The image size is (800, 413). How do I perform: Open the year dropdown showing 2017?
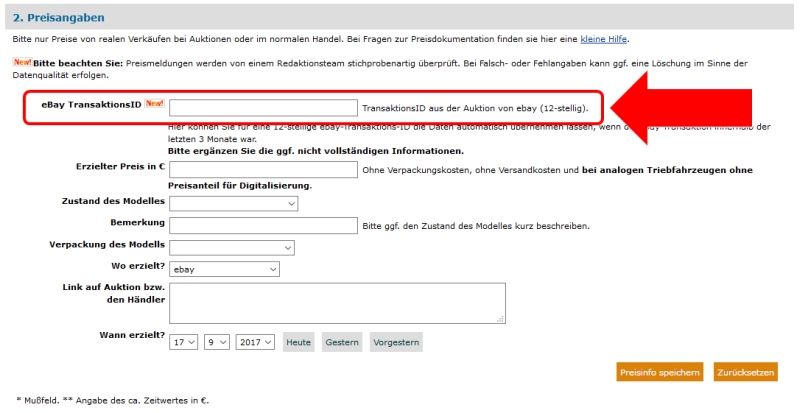(x=255, y=342)
